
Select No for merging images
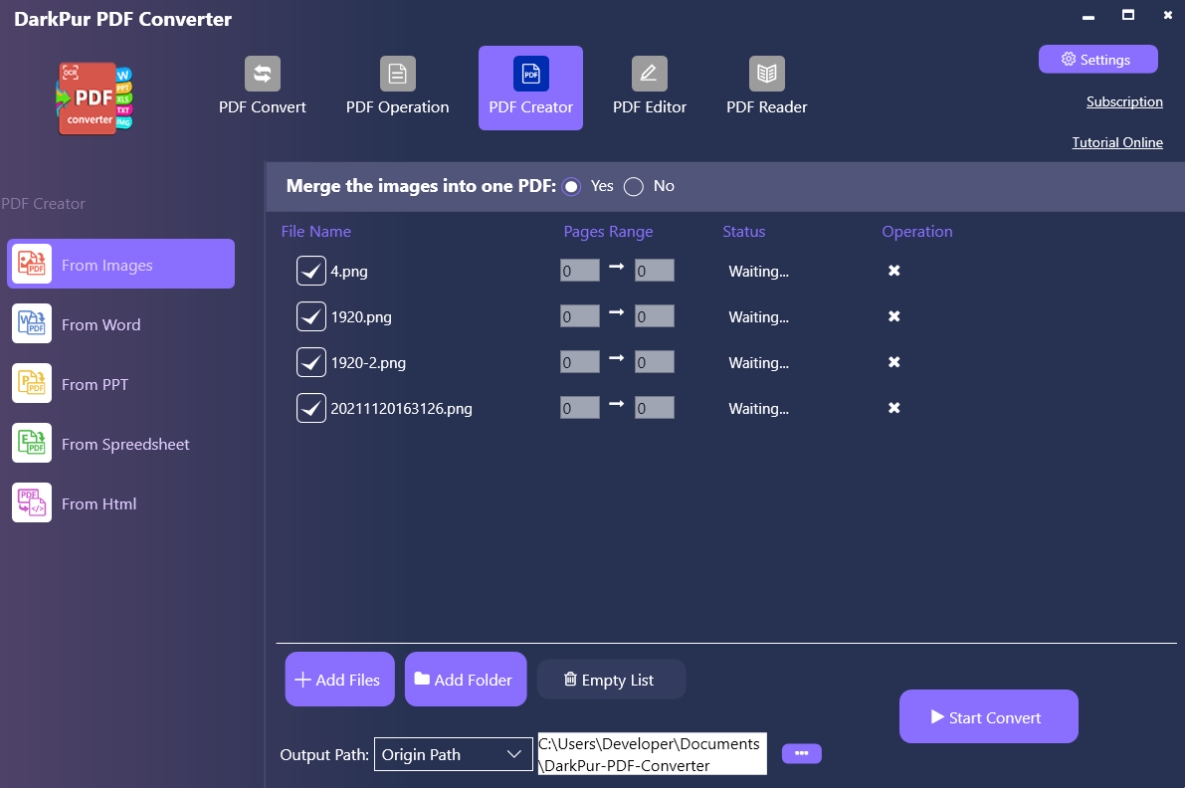[634, 187]
